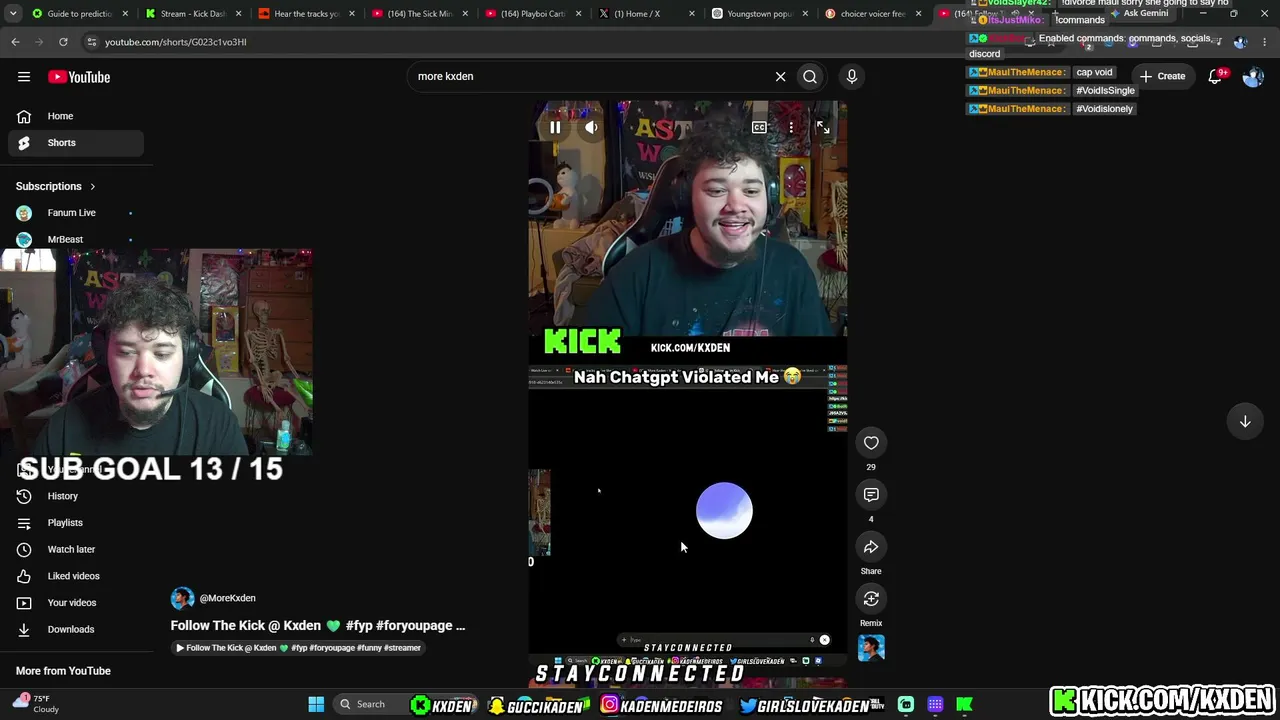Remix this Short
Image resolution: width=1280 pixels, height=720 pixels.
871,599
